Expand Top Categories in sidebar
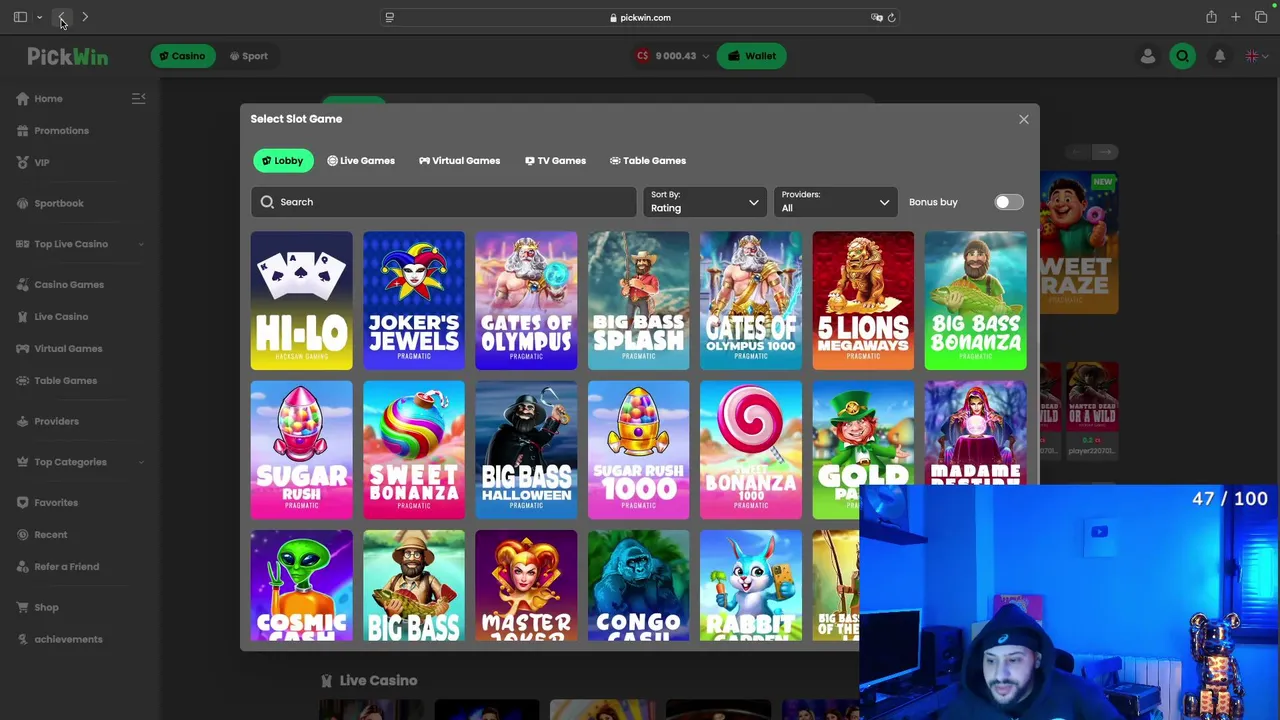Image resolution: width=1280 pixels, height=720 pixels. click(x=140, y=462)
